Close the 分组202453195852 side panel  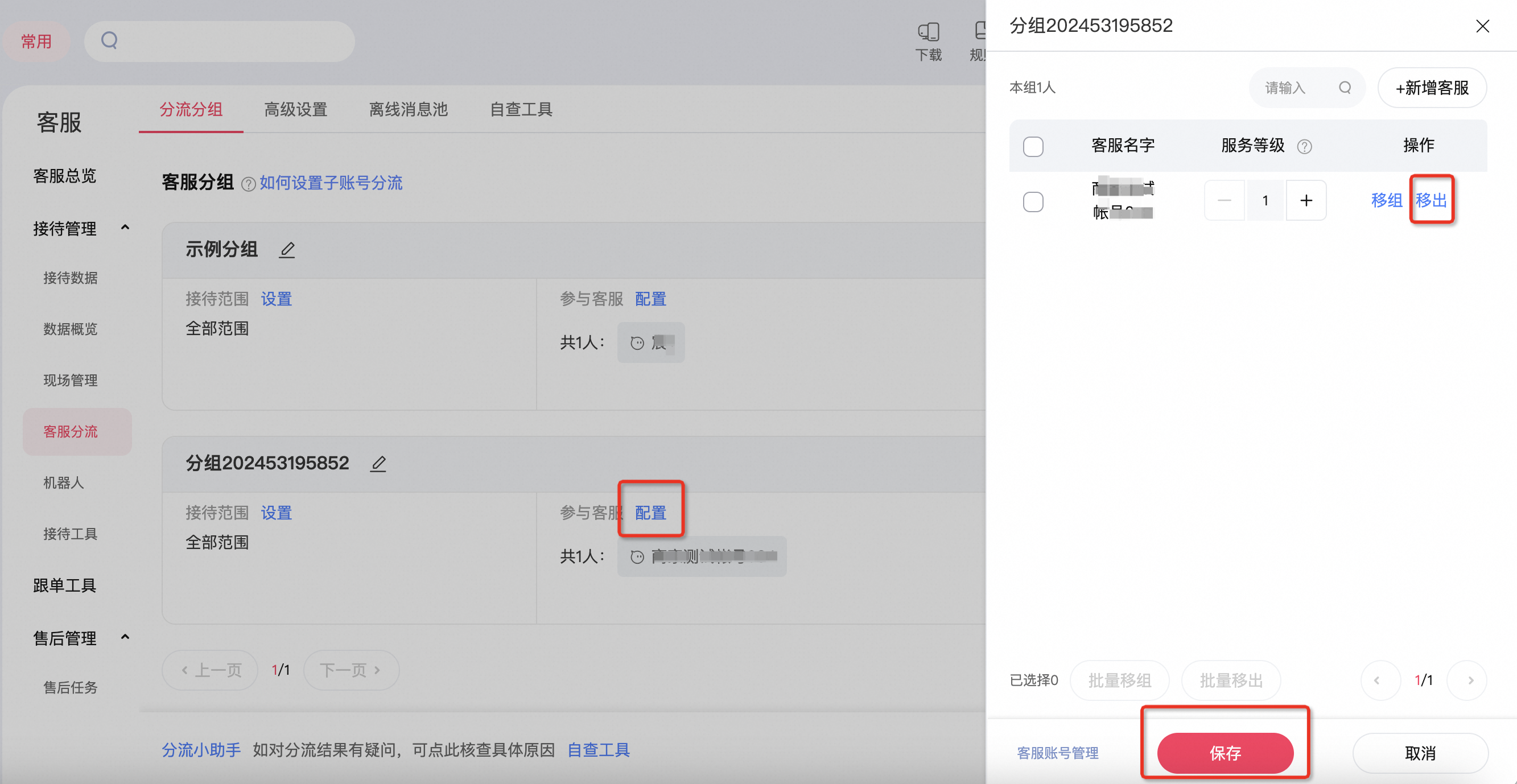[x=1482, y=26]
